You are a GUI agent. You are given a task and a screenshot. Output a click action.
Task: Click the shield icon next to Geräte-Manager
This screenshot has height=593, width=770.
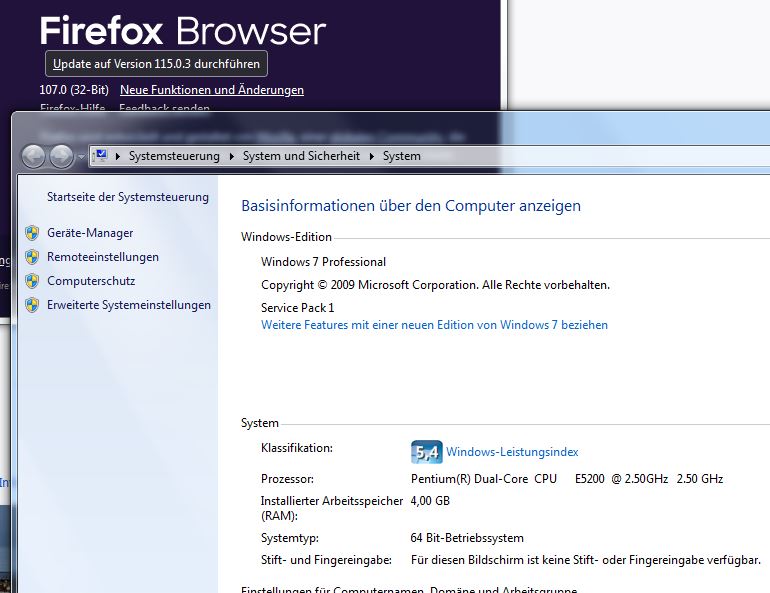click(32, 233)
